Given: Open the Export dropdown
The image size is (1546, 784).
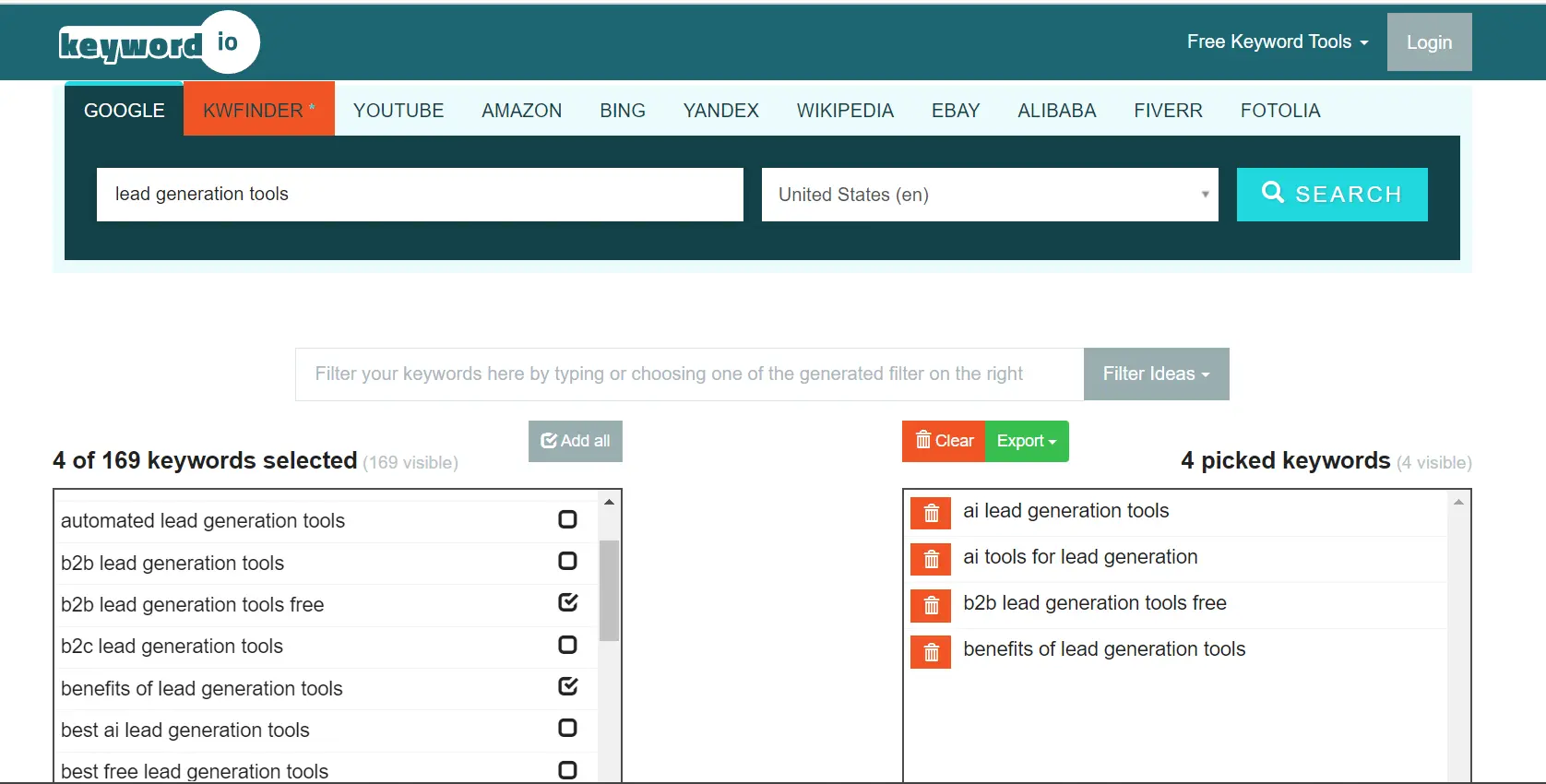Looking at the screenshot, I should click(x=1027, y=441).
